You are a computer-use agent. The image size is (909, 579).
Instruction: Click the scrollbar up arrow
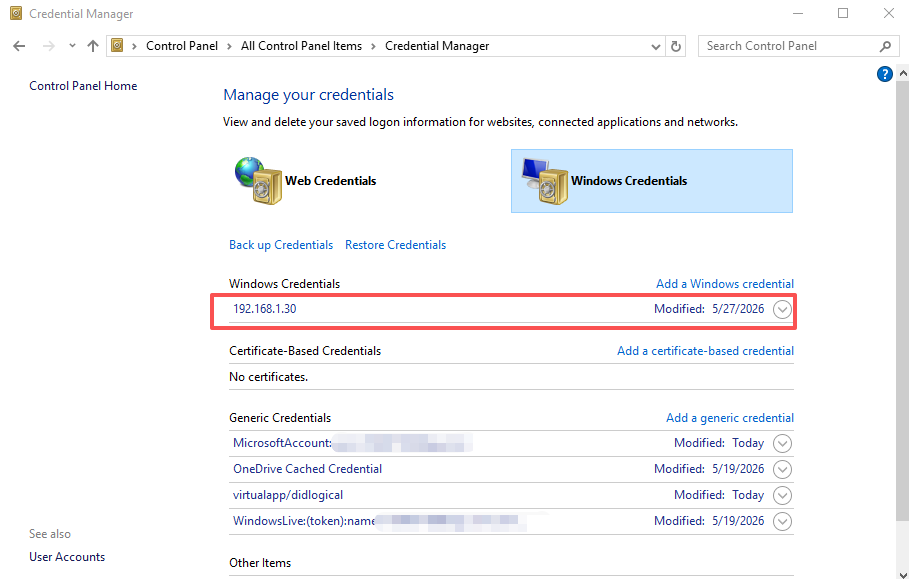click(903, 74)
